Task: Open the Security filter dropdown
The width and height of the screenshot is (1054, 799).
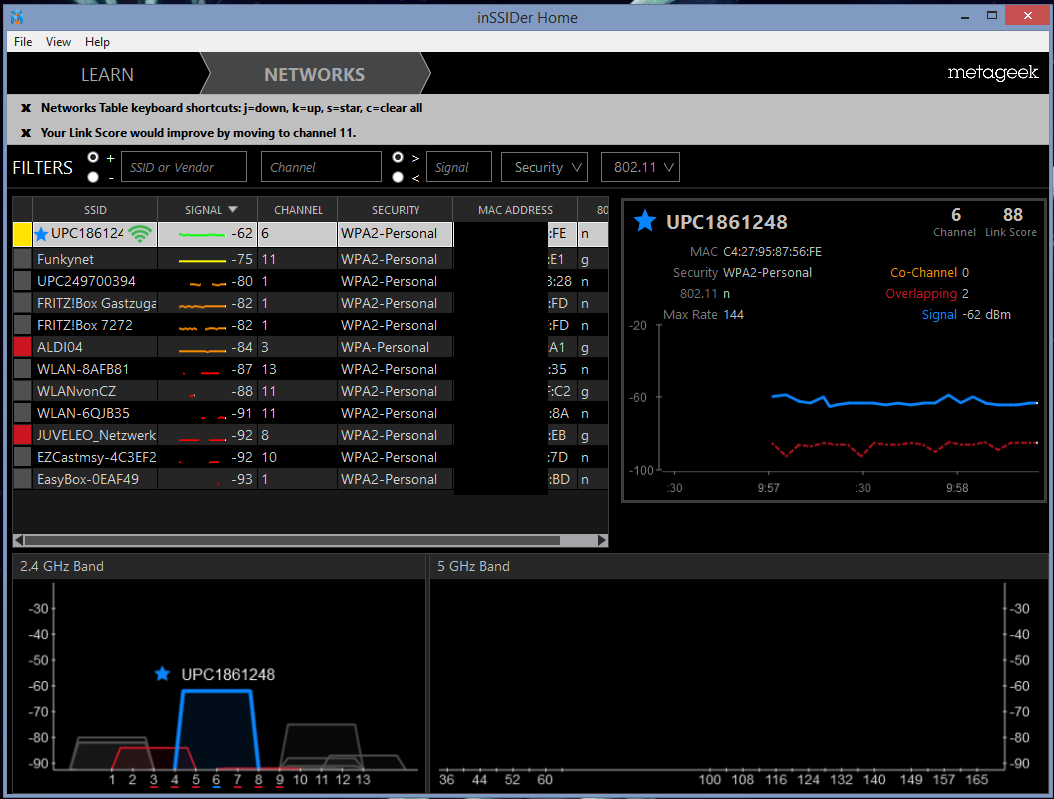Action: click(x=544, y=167)
